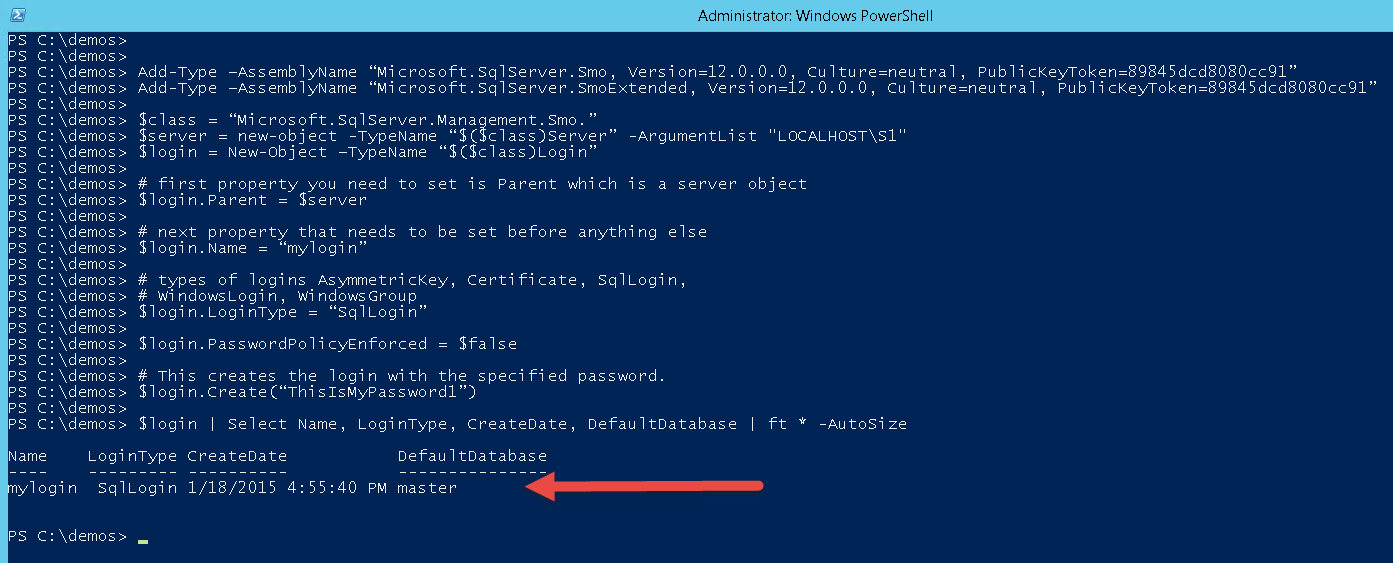Click the $login.LoginType = "SqlLogin" line
Image resolution: width=1393 pixels, height=563 pixels.
282,312
